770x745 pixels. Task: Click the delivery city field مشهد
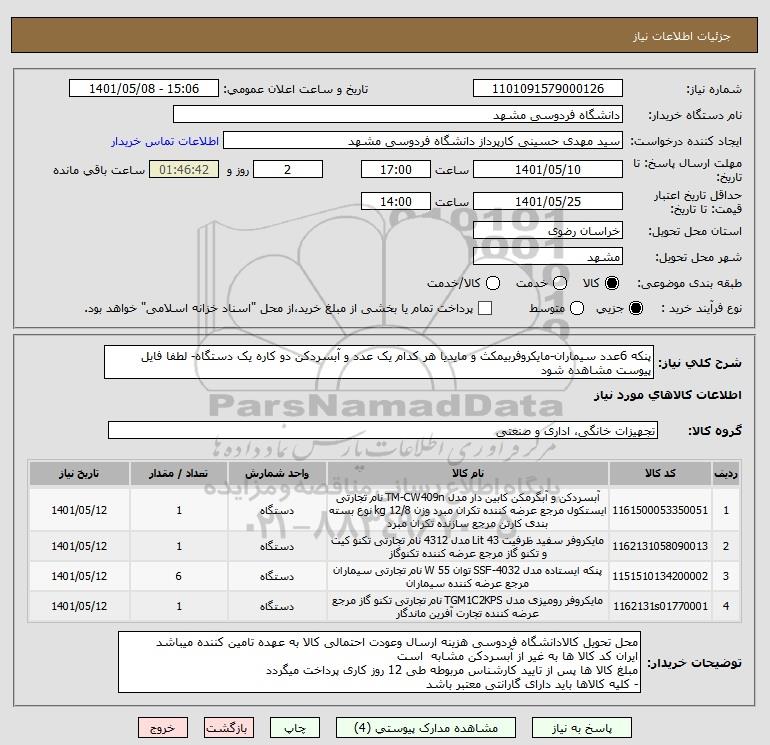click(548, 257)
